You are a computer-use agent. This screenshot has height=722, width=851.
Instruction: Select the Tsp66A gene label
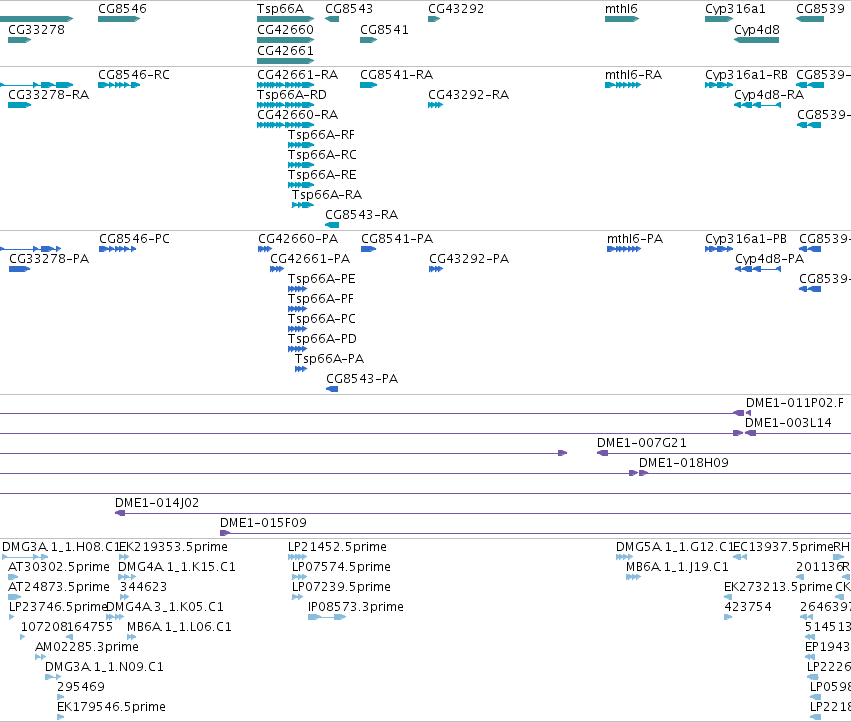(x=280, y=9)
